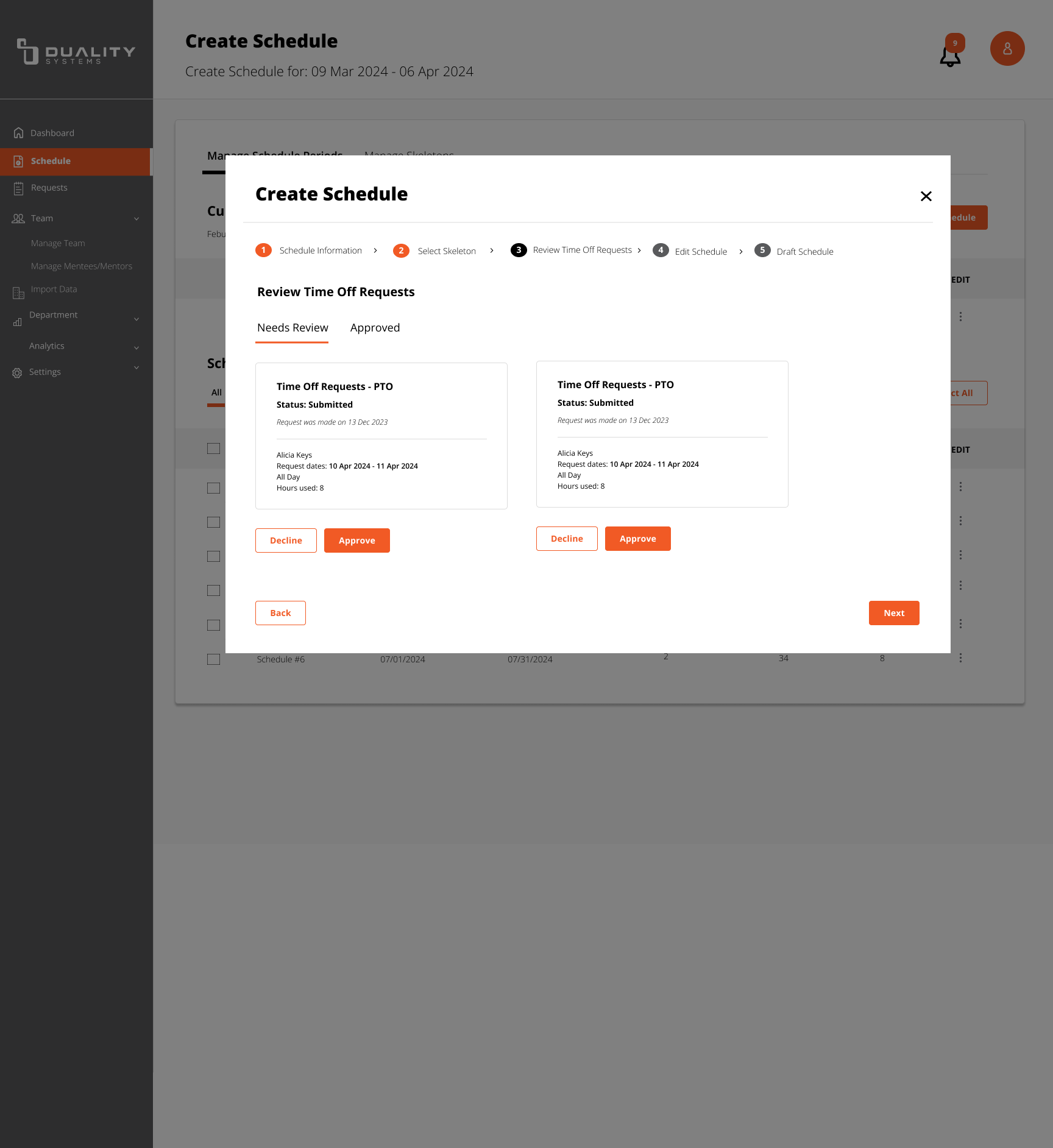This screenshot has height=1148, width=1053.
Task: Click the Dashboard home icon
Action: click(19, 133)
